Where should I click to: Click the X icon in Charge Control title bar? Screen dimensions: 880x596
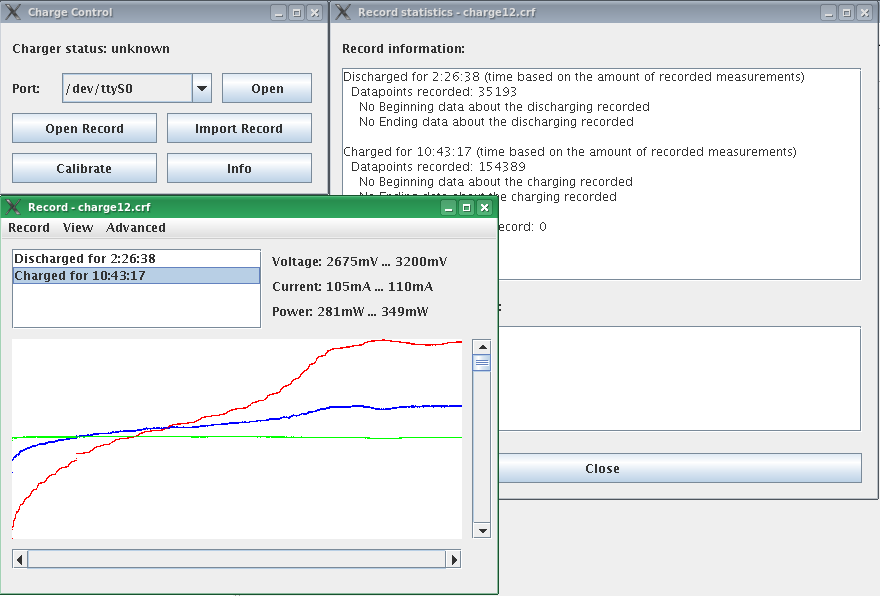[13, 12]
